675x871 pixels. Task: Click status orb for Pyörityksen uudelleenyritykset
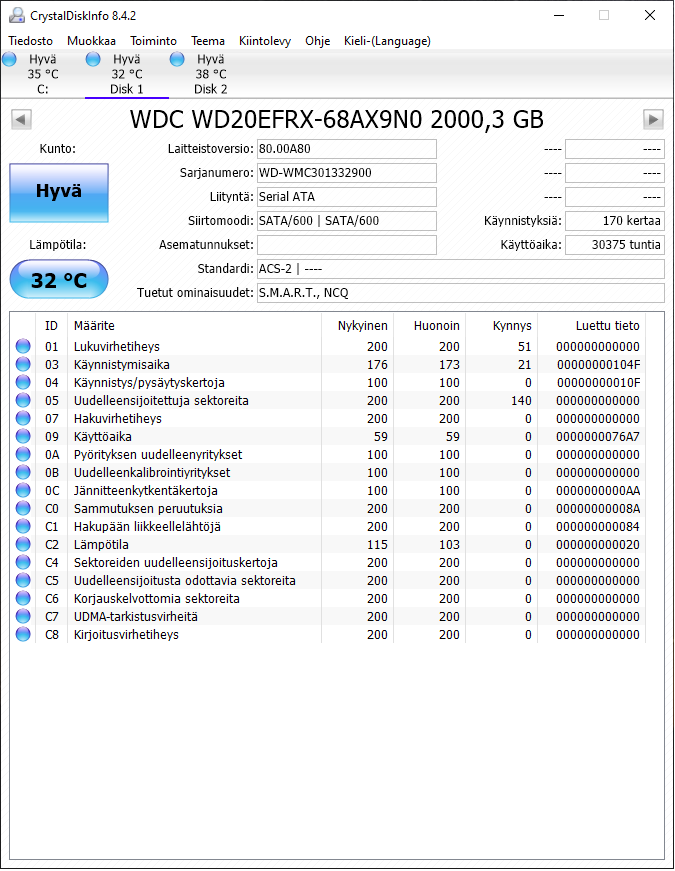23,454
